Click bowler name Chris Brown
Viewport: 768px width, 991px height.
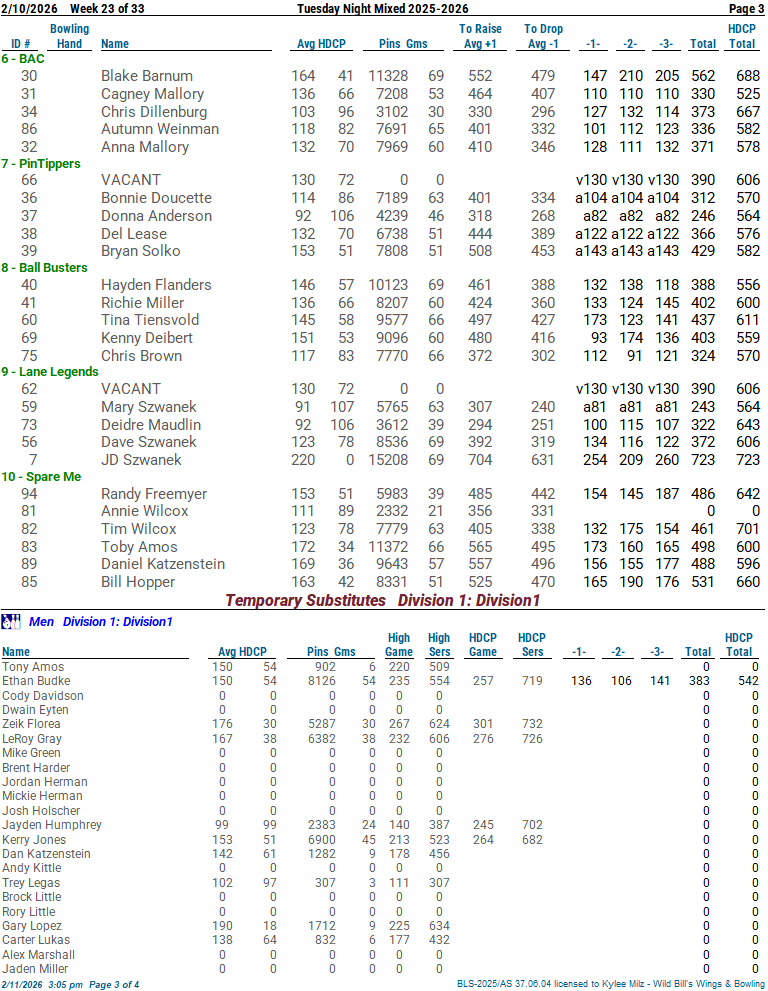[142, 356]
